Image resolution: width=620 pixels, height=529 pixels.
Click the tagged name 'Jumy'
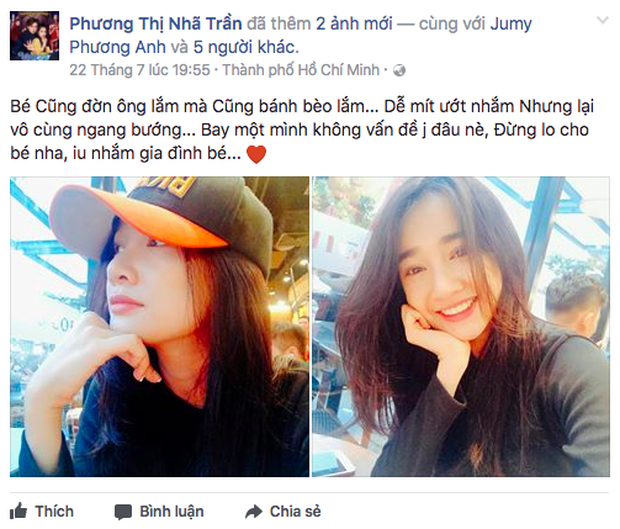coord(511,25)
